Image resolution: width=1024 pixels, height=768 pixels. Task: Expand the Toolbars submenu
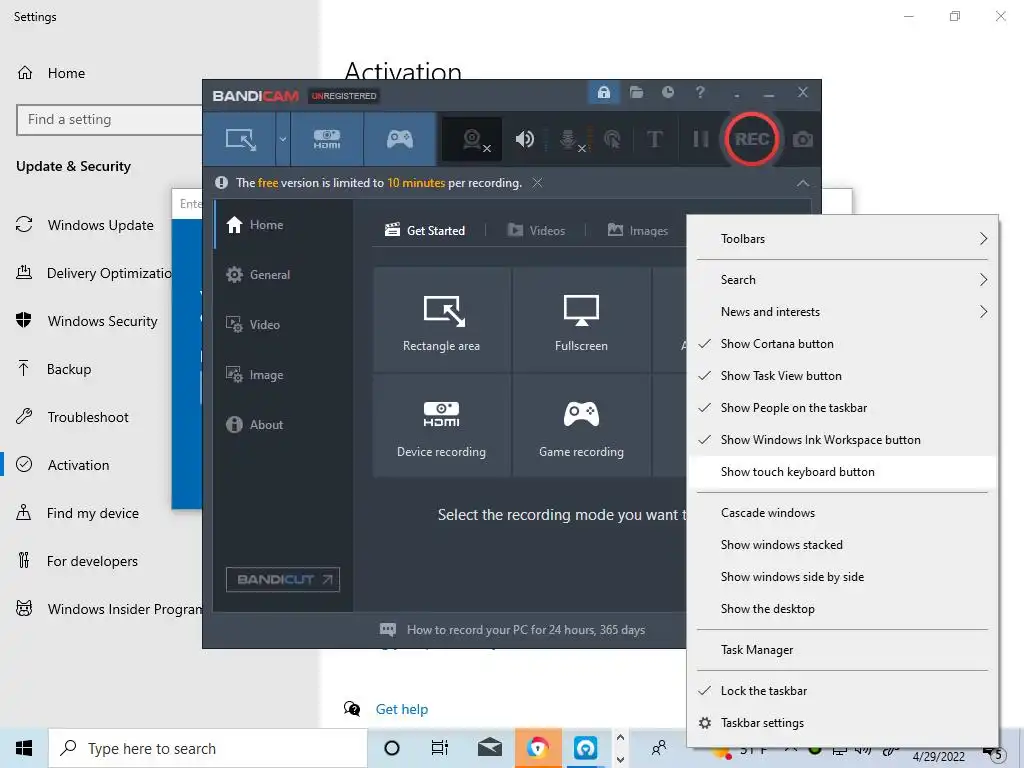click(x=842, y=239)
